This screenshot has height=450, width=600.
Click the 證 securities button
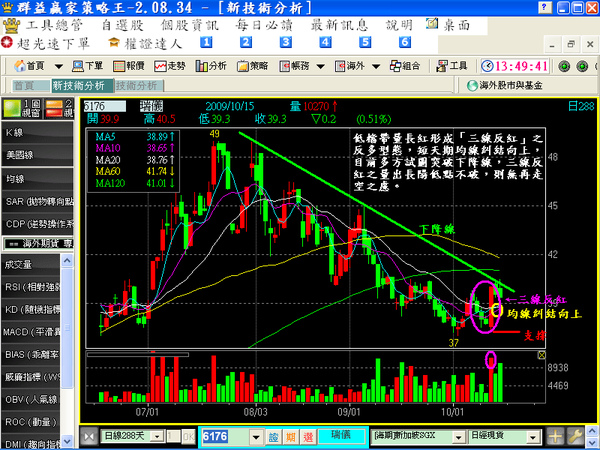click(273, 437)
